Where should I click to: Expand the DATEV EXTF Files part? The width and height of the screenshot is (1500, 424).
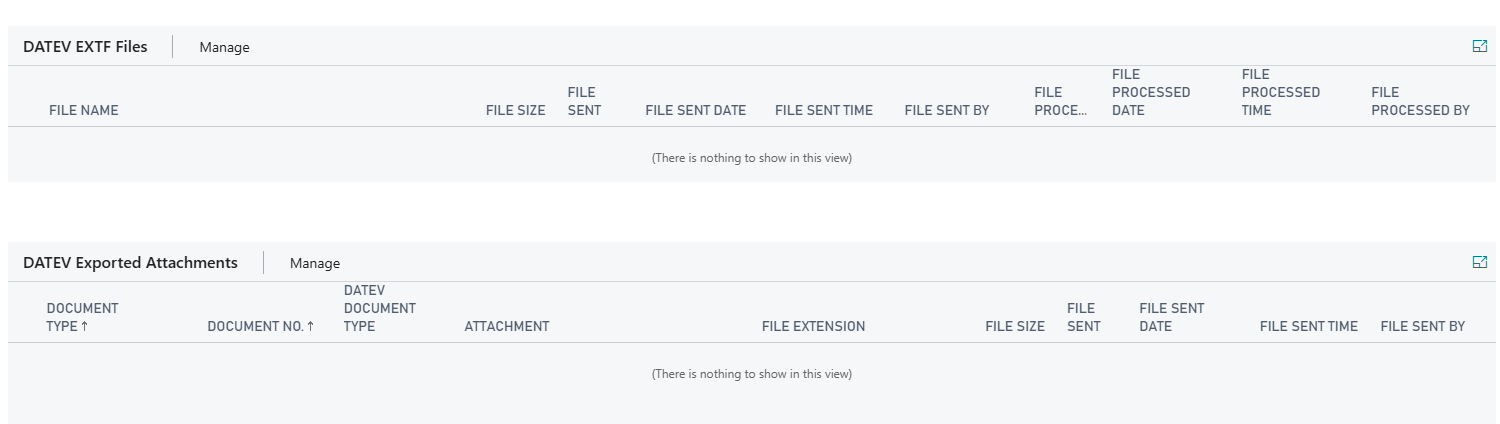pos(1480,46)
